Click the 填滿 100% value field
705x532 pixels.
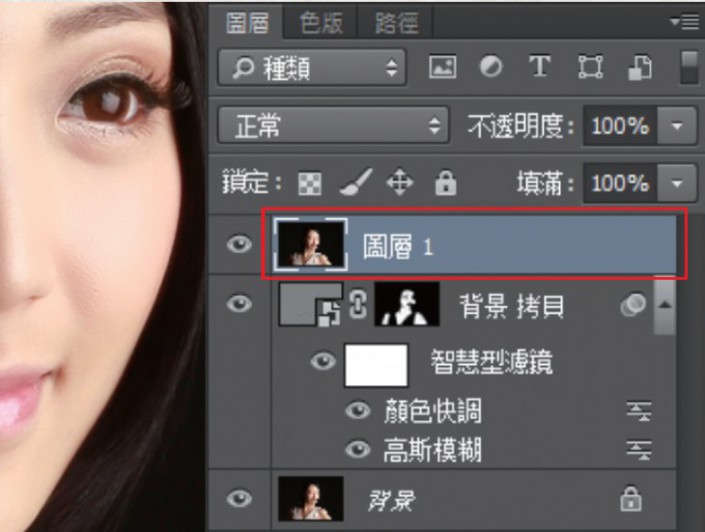click(620, 183)
